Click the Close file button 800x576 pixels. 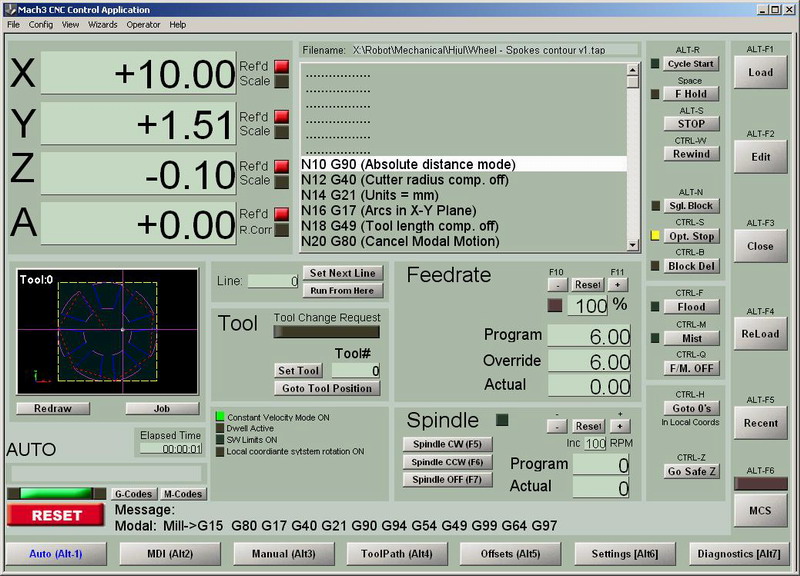coord(760,246)
